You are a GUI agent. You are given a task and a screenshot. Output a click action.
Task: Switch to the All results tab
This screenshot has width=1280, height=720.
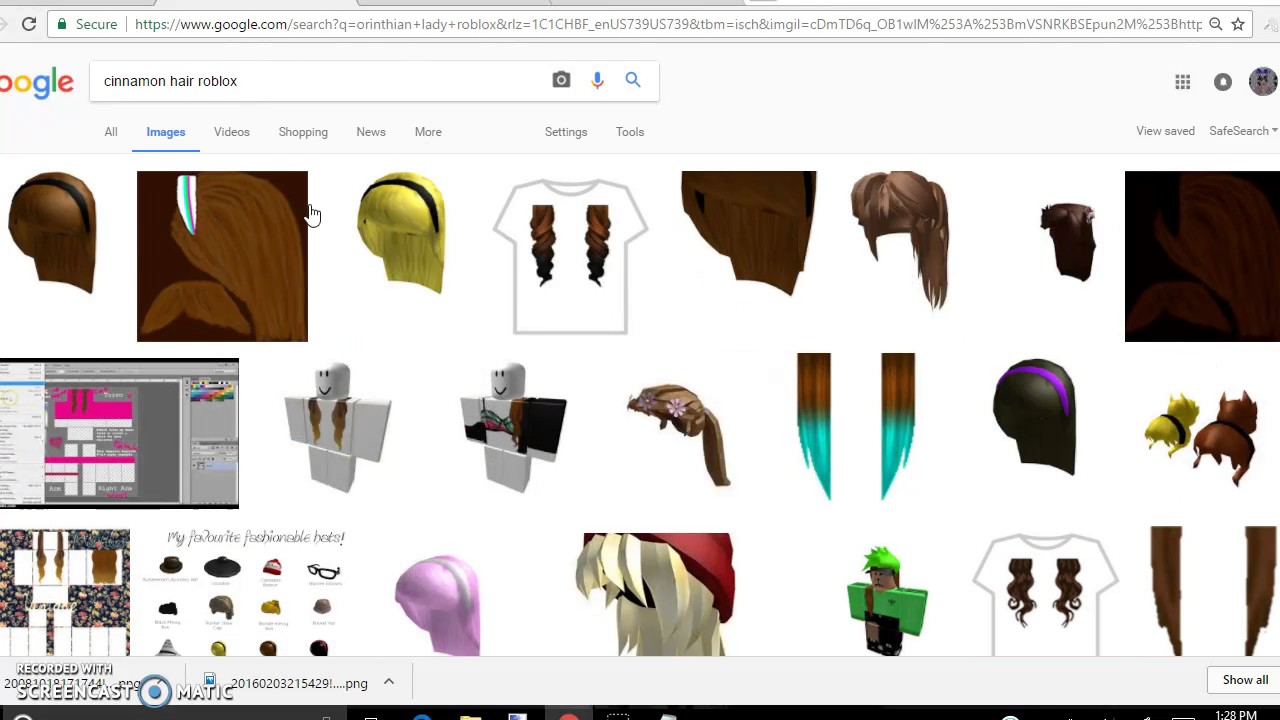click(x=111, y=132)
